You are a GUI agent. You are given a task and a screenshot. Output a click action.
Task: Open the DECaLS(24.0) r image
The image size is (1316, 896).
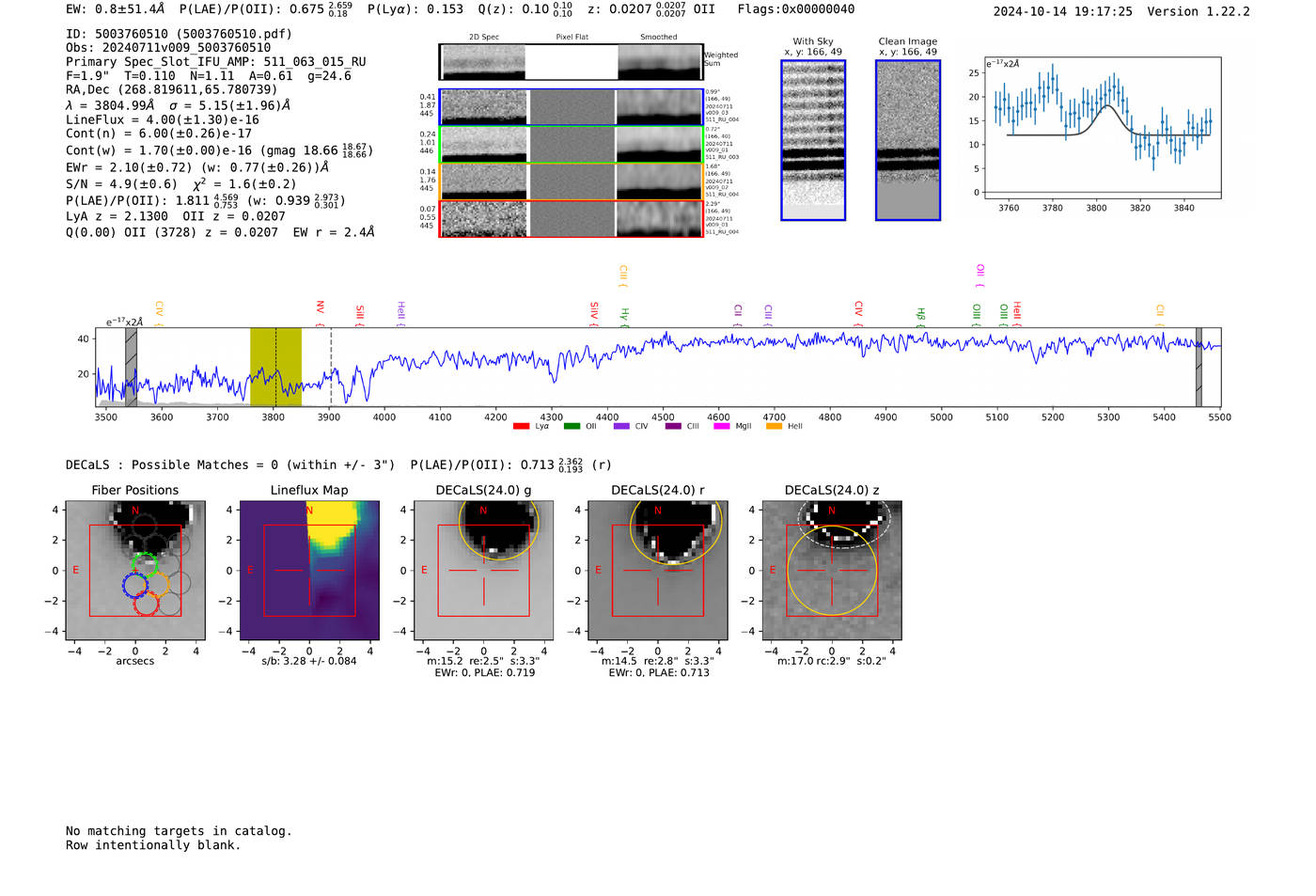click(x=658, y=570)
